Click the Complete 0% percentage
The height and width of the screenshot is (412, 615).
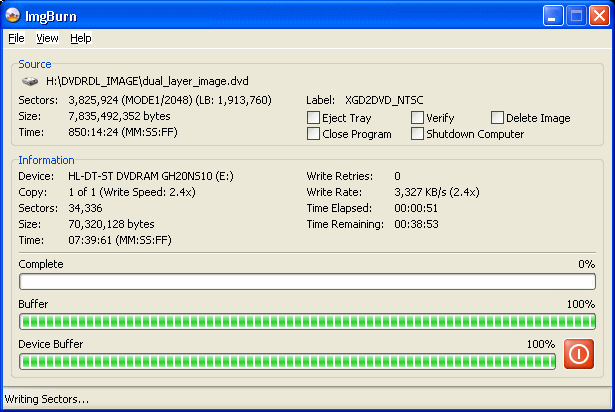click(586, 264)
